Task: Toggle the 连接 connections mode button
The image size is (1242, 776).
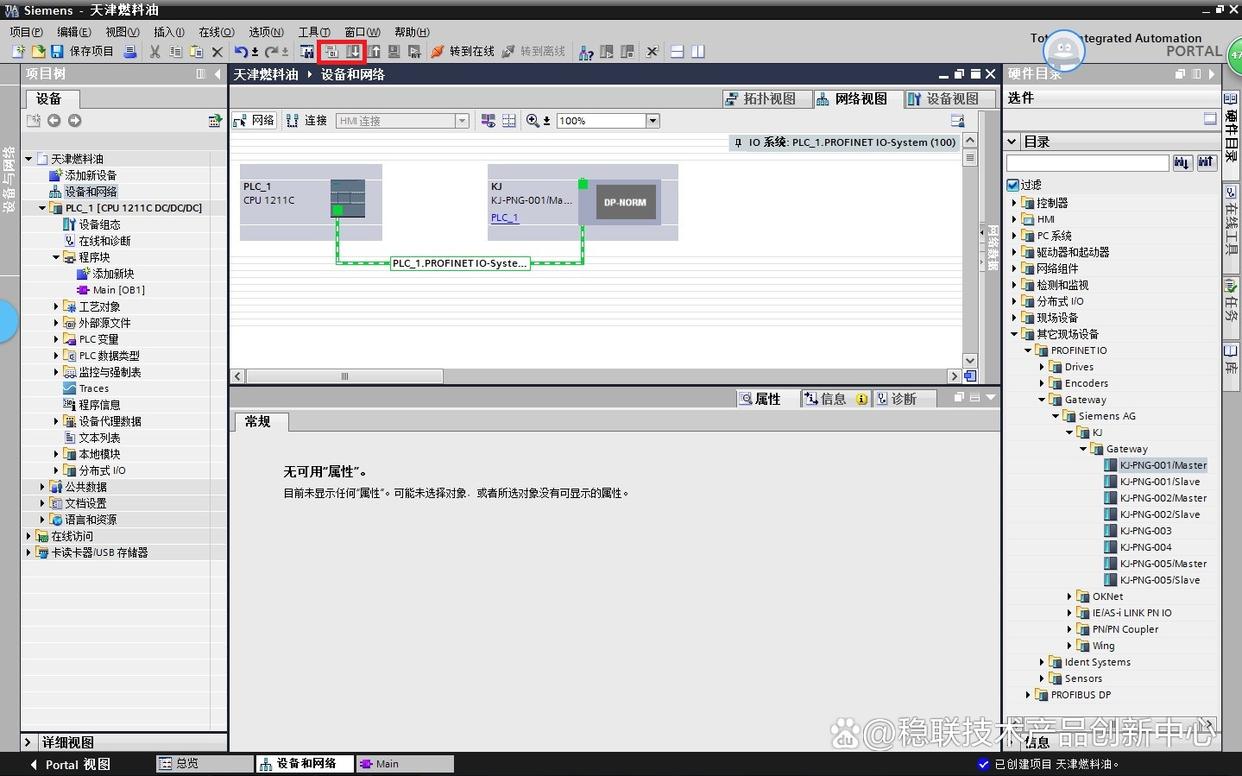Action: click(x=307, y=121)
